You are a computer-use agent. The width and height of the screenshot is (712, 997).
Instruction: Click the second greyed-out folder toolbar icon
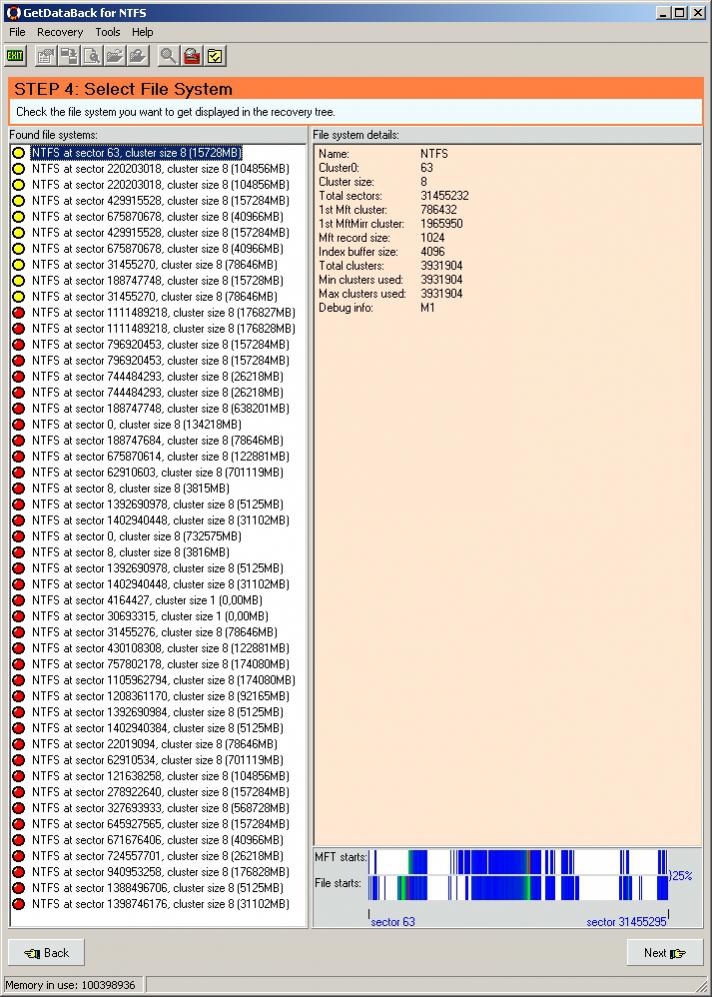(138, 56)
